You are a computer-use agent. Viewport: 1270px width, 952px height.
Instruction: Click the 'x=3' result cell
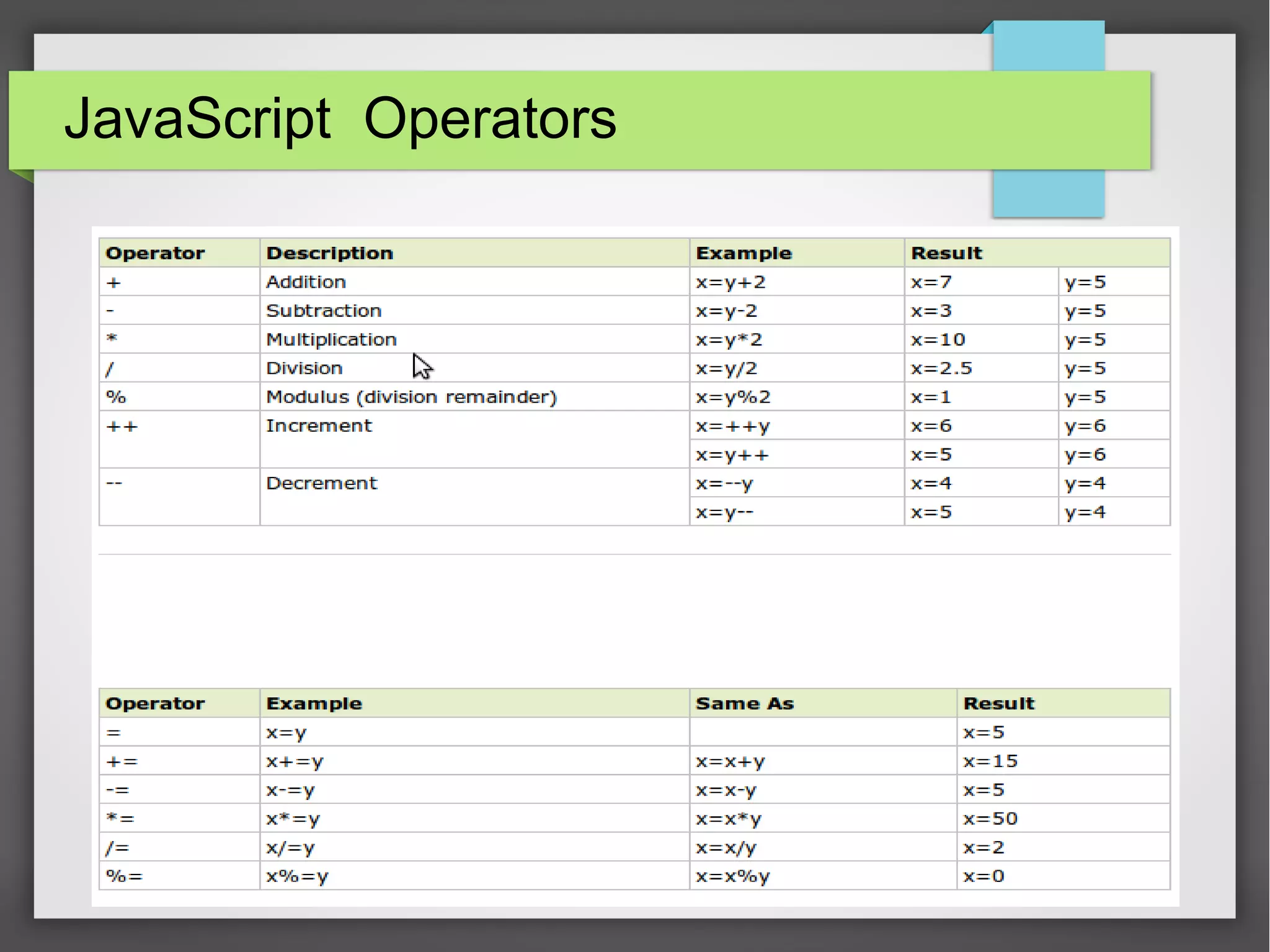point(981,310)
